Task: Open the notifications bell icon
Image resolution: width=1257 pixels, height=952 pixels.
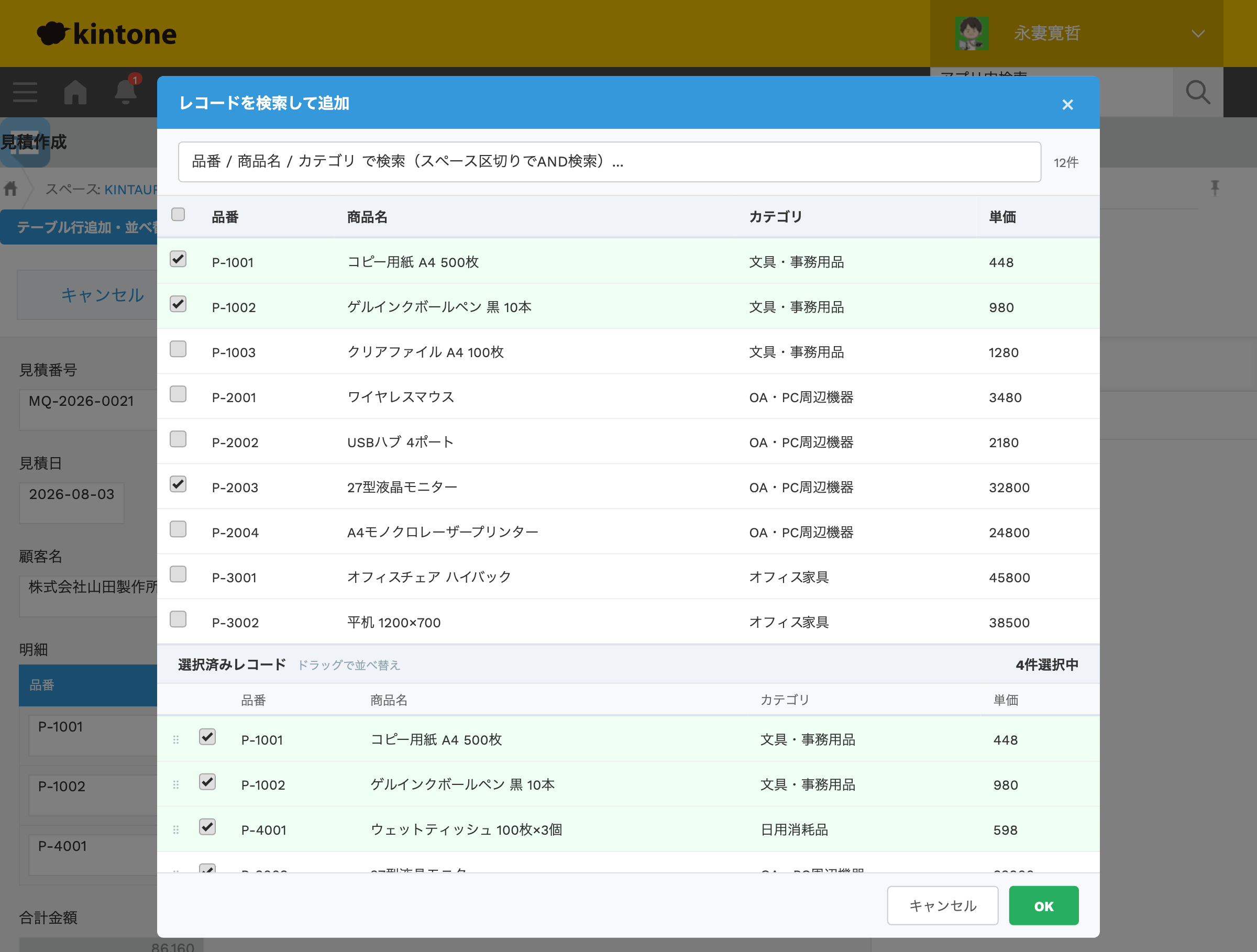Action: pos(126,92)
